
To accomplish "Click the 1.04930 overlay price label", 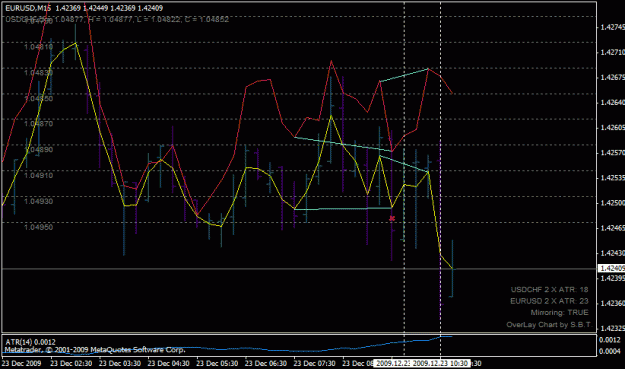I will [38, 201].
